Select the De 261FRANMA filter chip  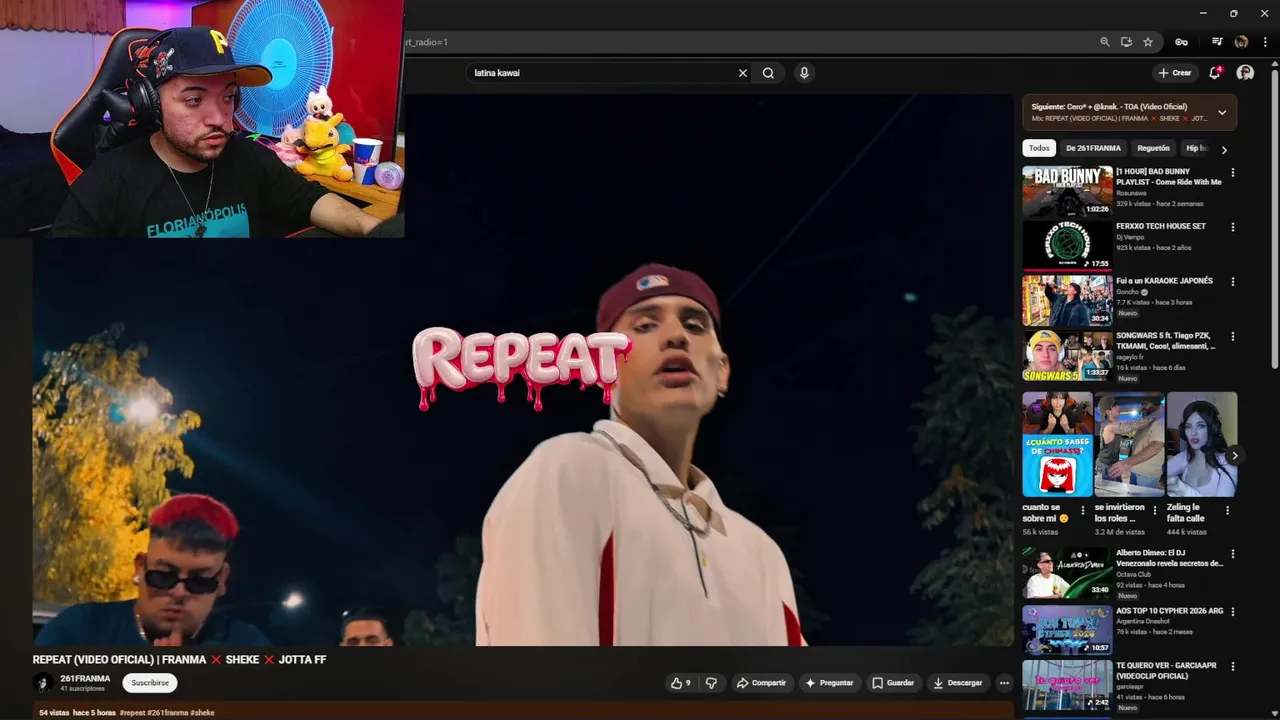pyautogui.click(x=1093, y=148)
